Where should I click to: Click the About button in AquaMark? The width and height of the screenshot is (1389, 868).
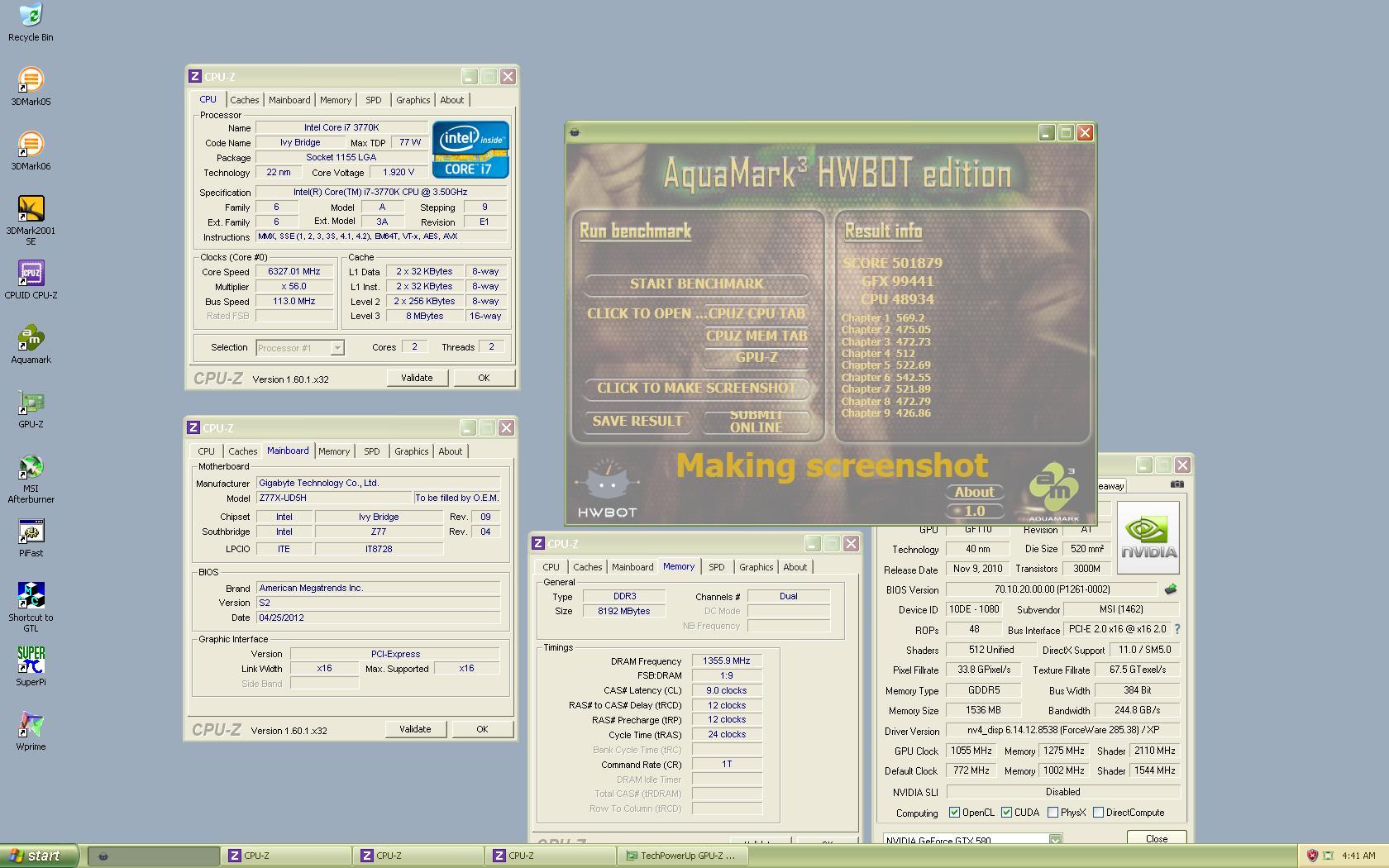tap(974, 492)
